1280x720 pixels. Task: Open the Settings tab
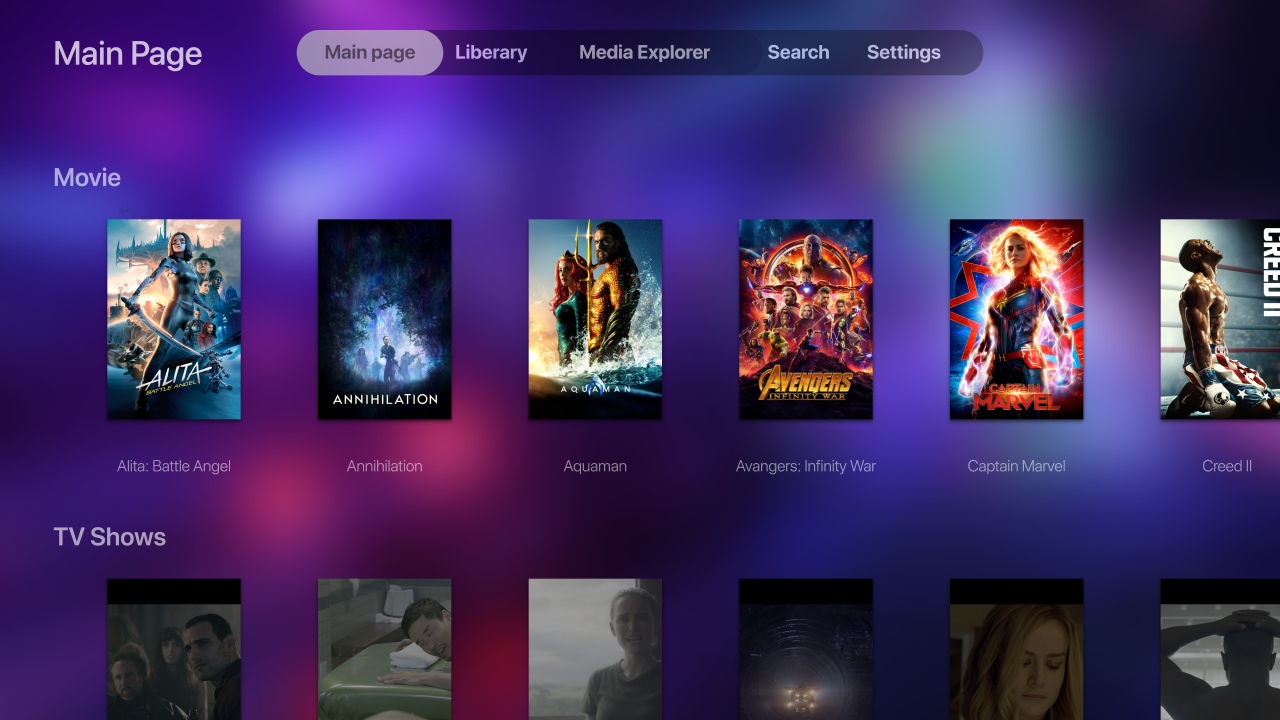point(904,53)
